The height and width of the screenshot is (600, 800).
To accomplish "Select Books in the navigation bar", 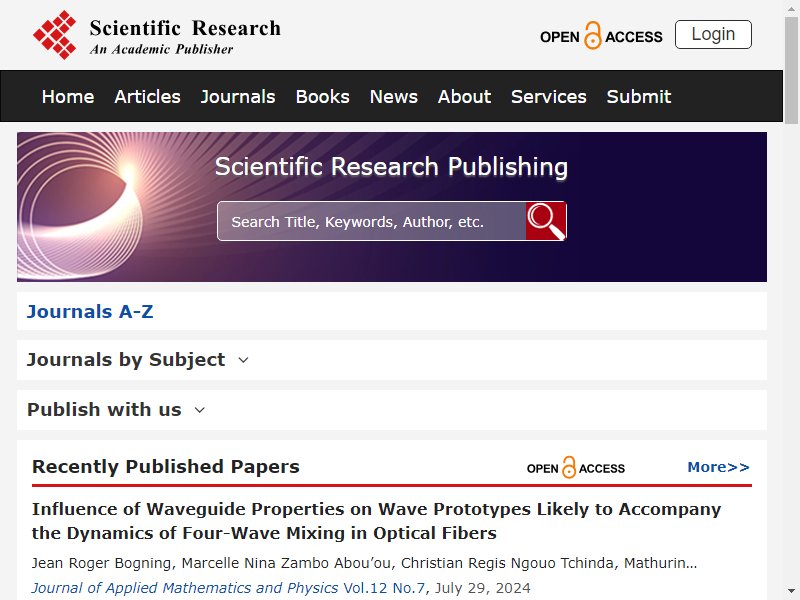I will click(322, 96).
